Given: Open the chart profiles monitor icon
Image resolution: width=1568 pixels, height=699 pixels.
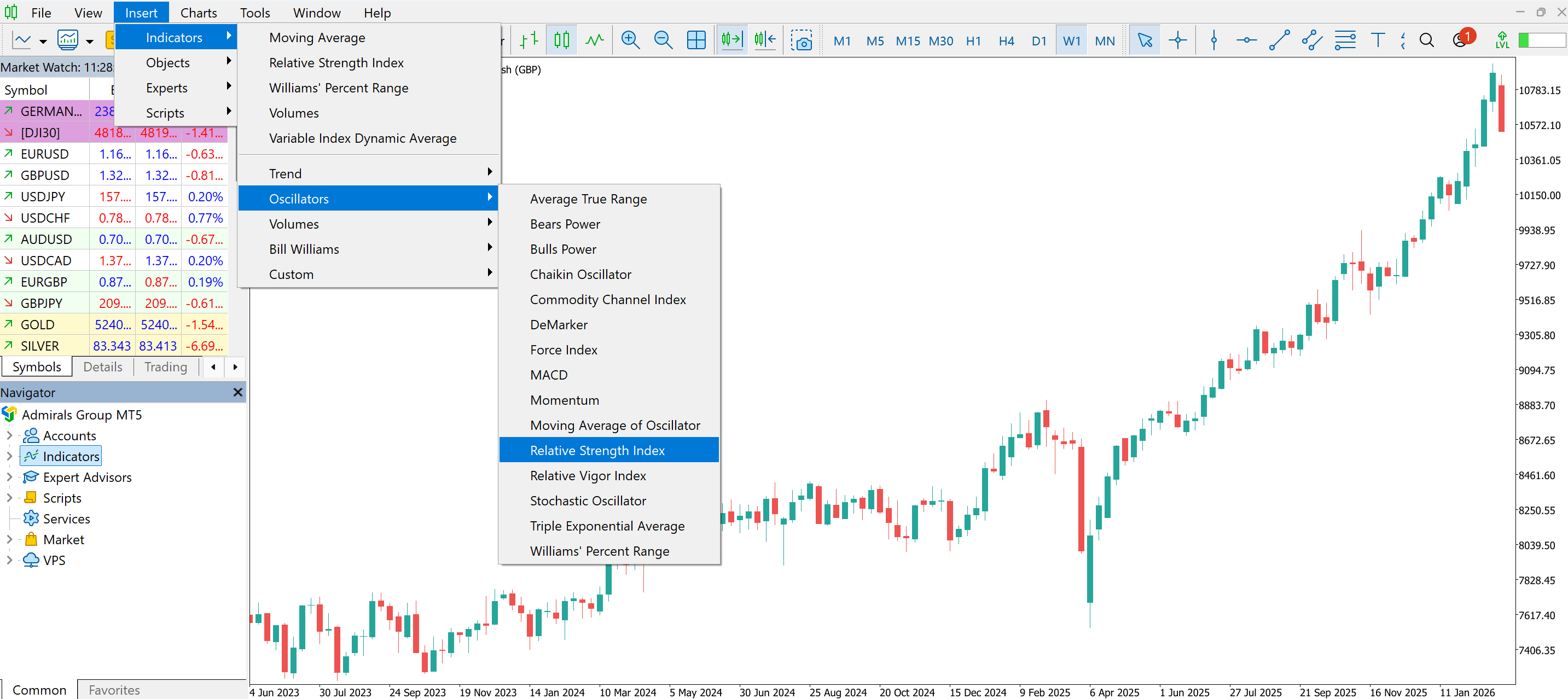Looking at the screenshot, I should tap(67, 41).
